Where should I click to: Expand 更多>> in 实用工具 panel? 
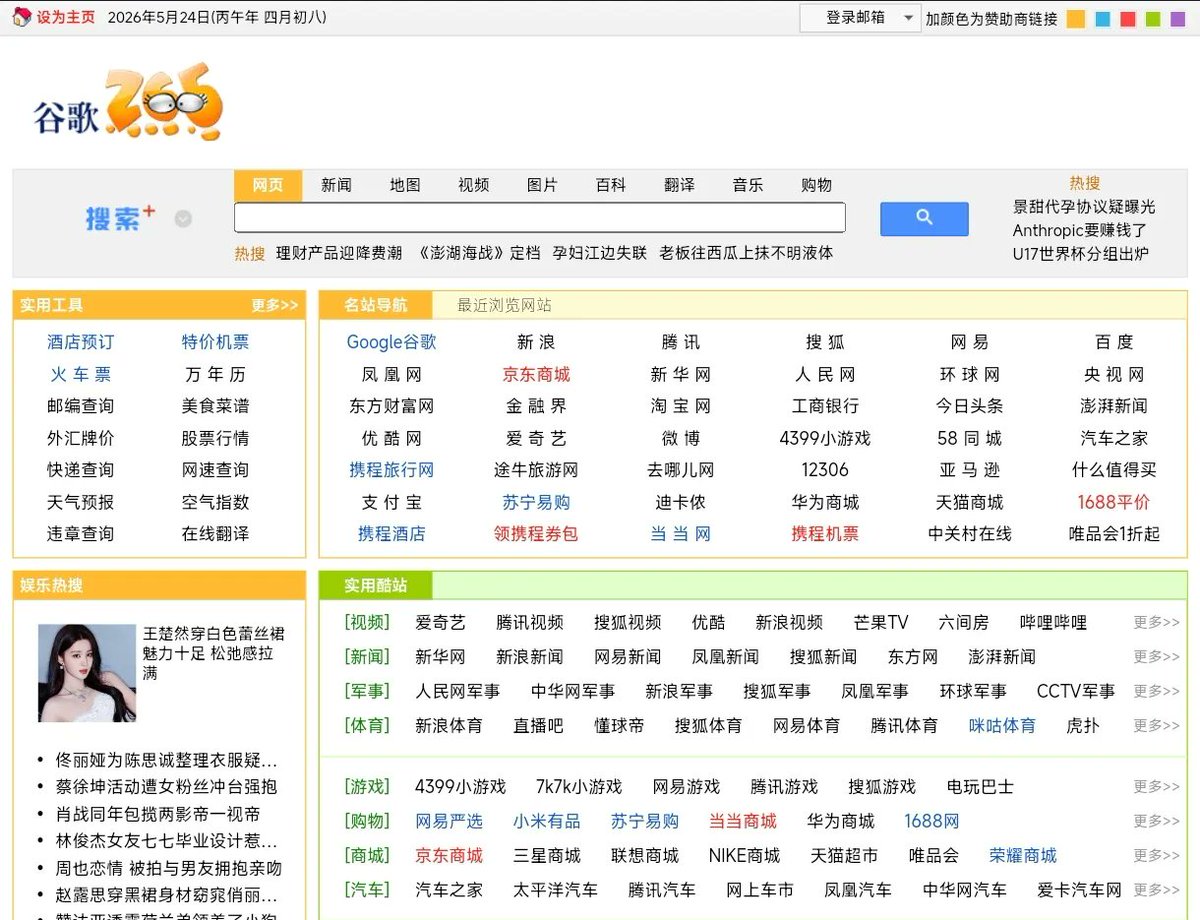click(x=275, y=305)
